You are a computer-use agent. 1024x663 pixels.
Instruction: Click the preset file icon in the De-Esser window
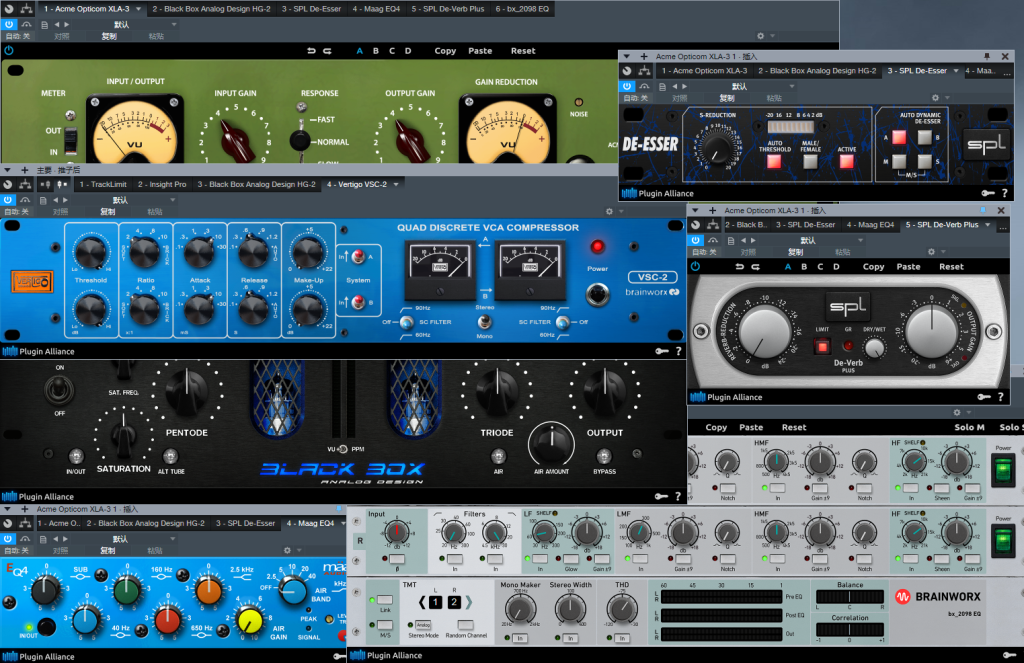click(x=662, y=86)
